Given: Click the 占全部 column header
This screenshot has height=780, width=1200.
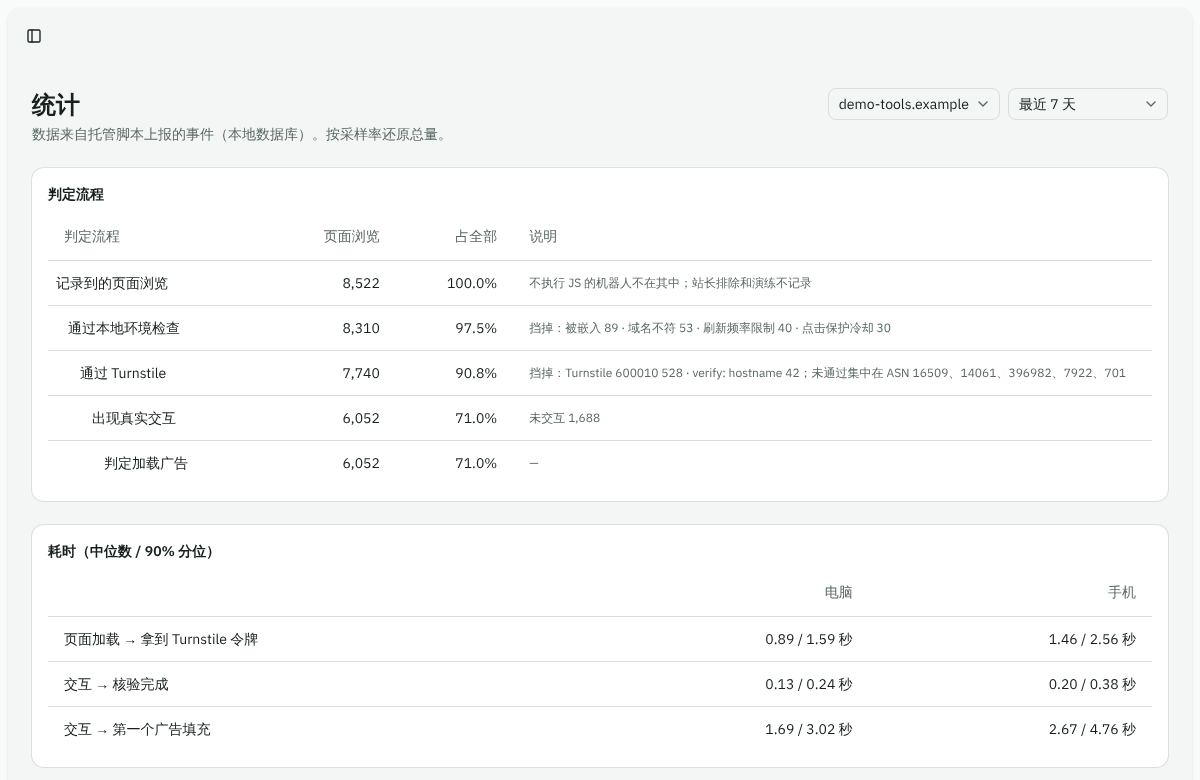Looking at the screenshot, I should click(x=476, y=236).
